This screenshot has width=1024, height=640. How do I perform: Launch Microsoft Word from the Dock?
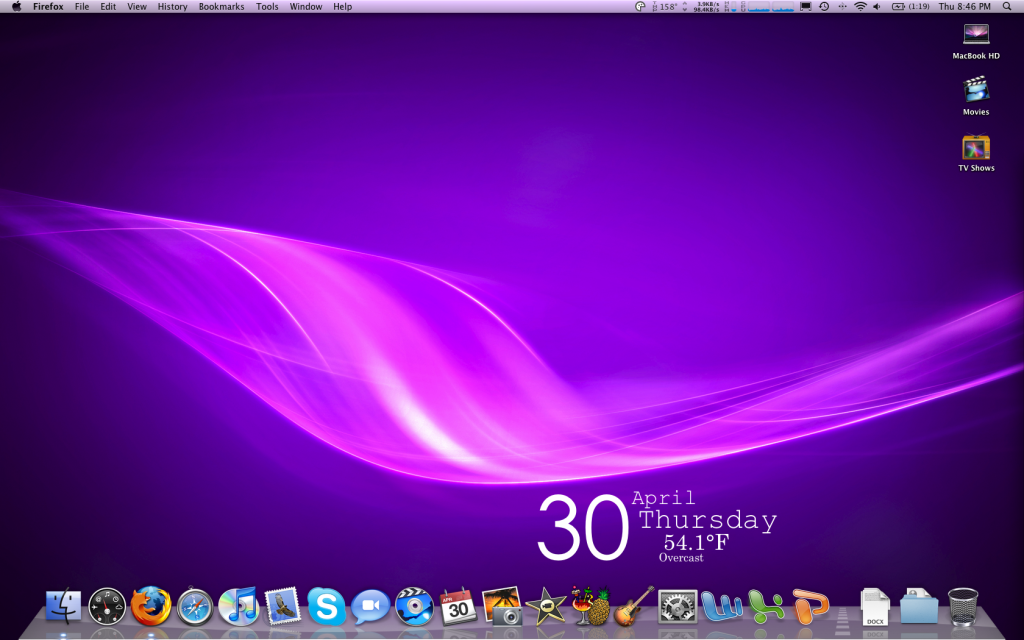[721, 606]
